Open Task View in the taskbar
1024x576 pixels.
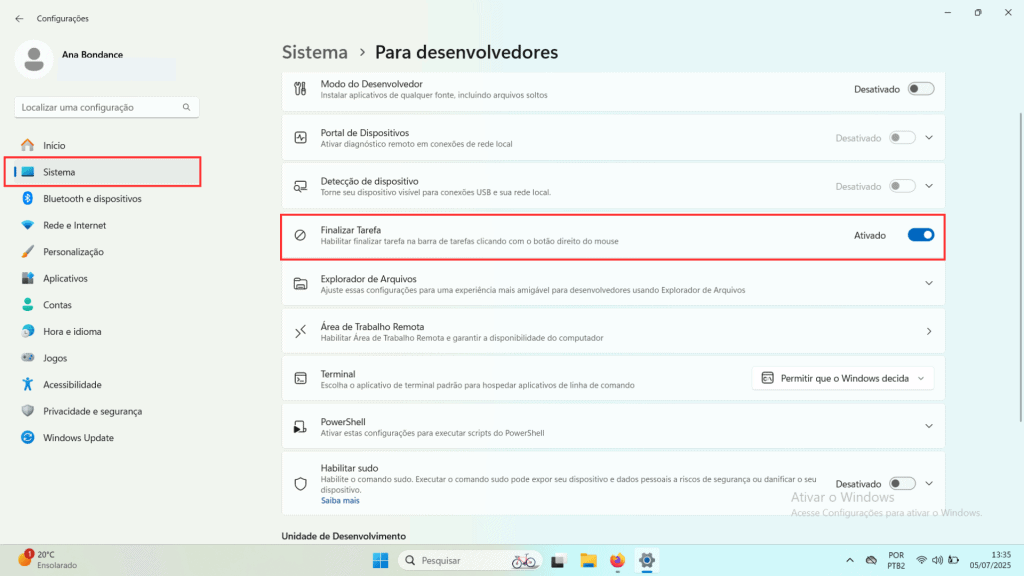[558, 560]
